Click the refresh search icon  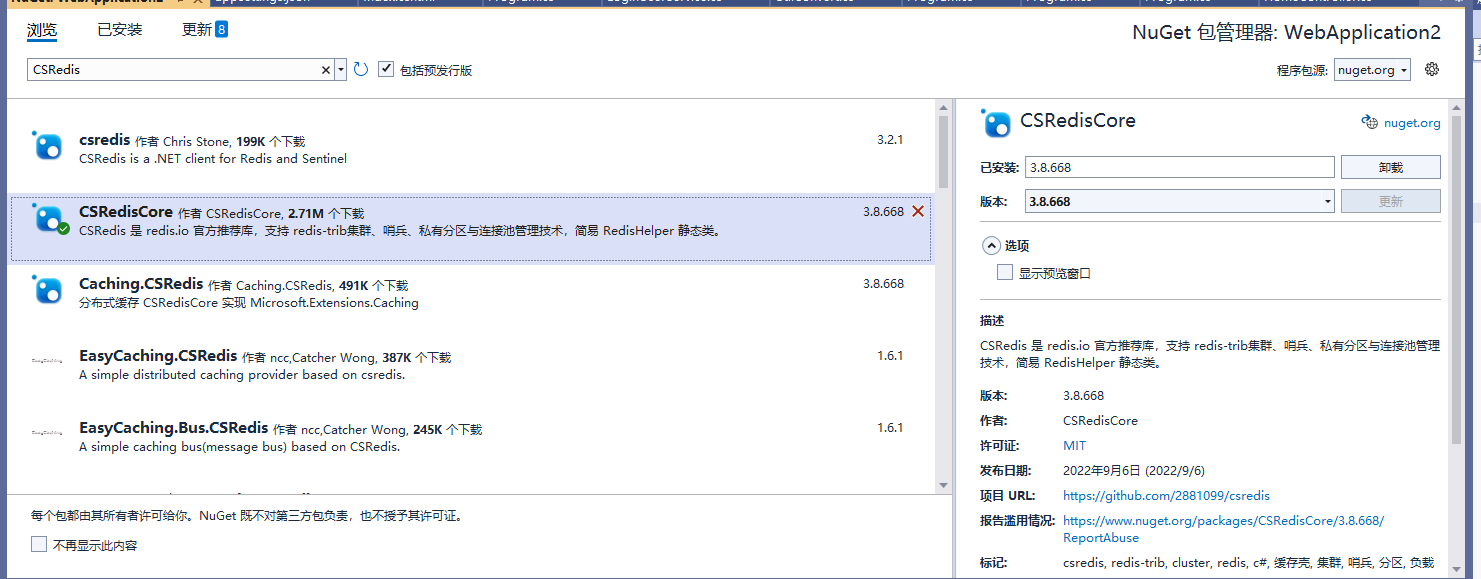coord(361,70)
